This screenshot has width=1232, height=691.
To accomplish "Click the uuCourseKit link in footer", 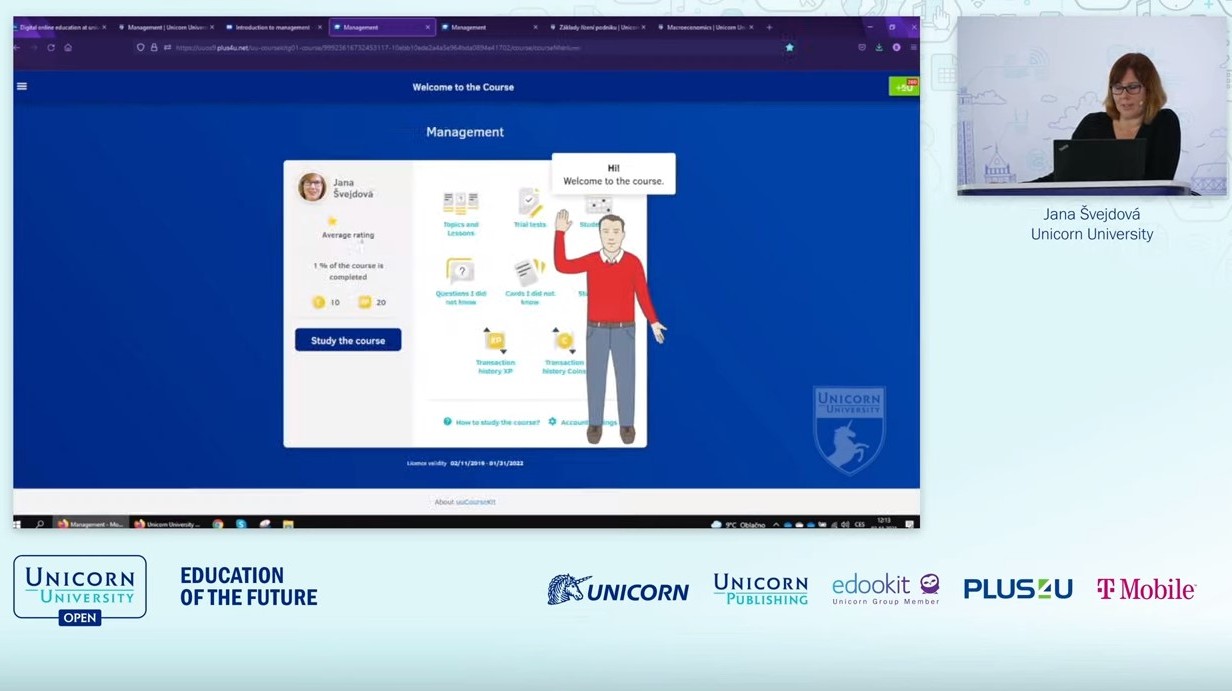I will click(x=477, y=502).
